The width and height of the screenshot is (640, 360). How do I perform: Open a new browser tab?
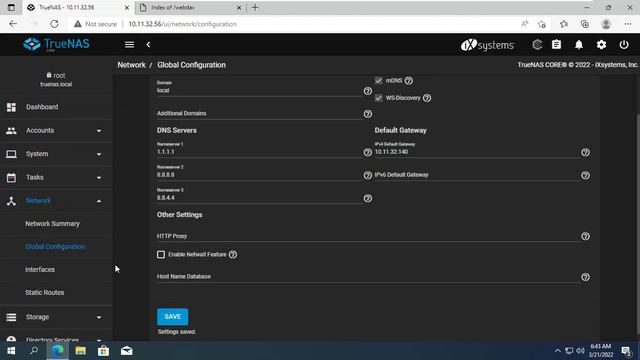(255, 7)
